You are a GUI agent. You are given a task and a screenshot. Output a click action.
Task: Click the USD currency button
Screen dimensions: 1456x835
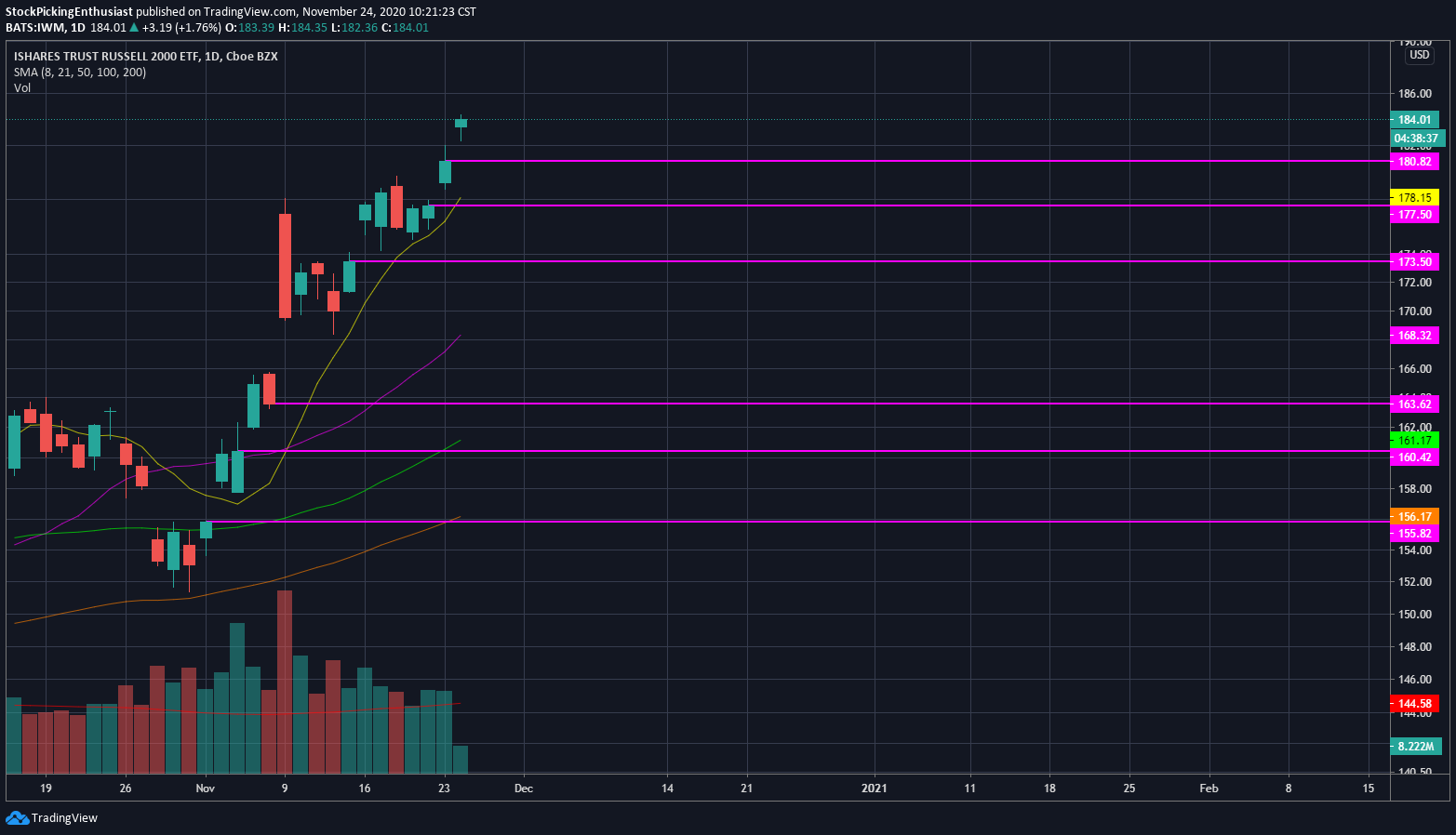[x=1419, y=55]
